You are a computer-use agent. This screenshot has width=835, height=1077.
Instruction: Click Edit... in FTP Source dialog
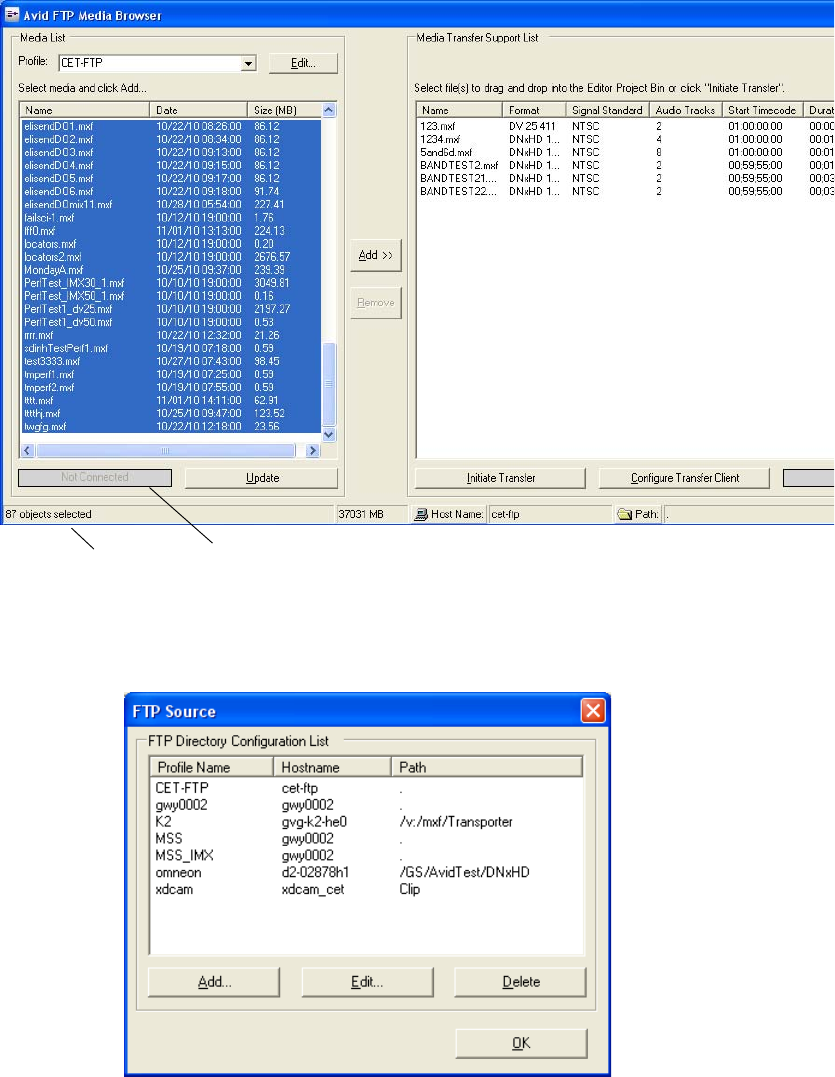click(367, 982)
